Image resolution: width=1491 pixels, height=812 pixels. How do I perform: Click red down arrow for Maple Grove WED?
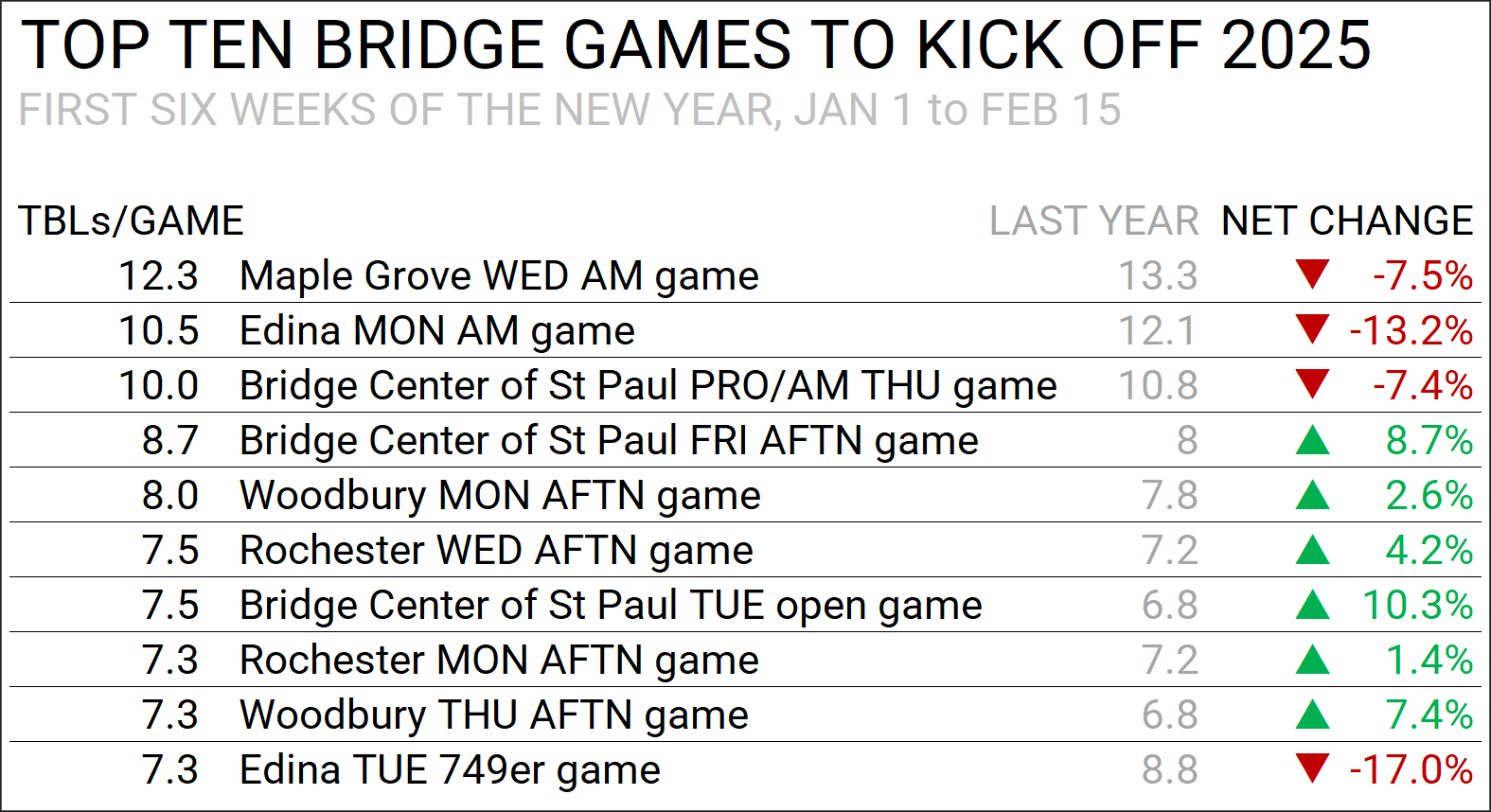click(1313, 274)
